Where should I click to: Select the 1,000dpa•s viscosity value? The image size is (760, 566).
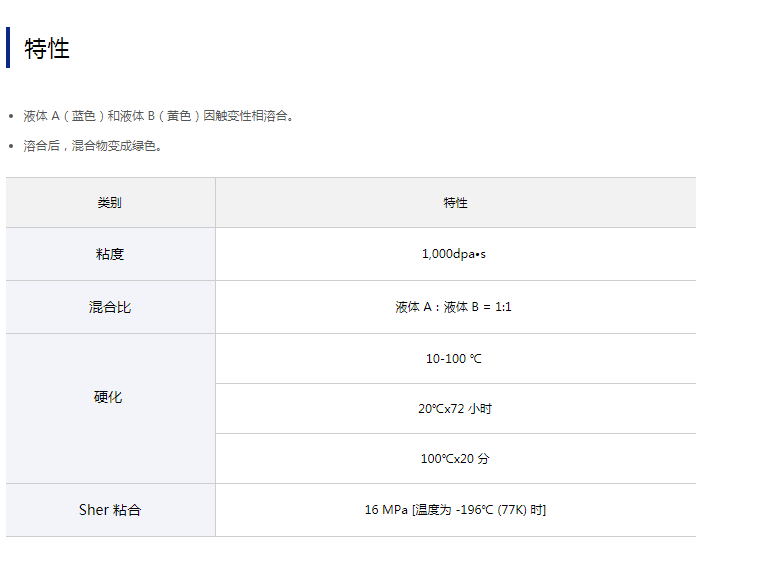pyautogui.click(x=454, y=255)
